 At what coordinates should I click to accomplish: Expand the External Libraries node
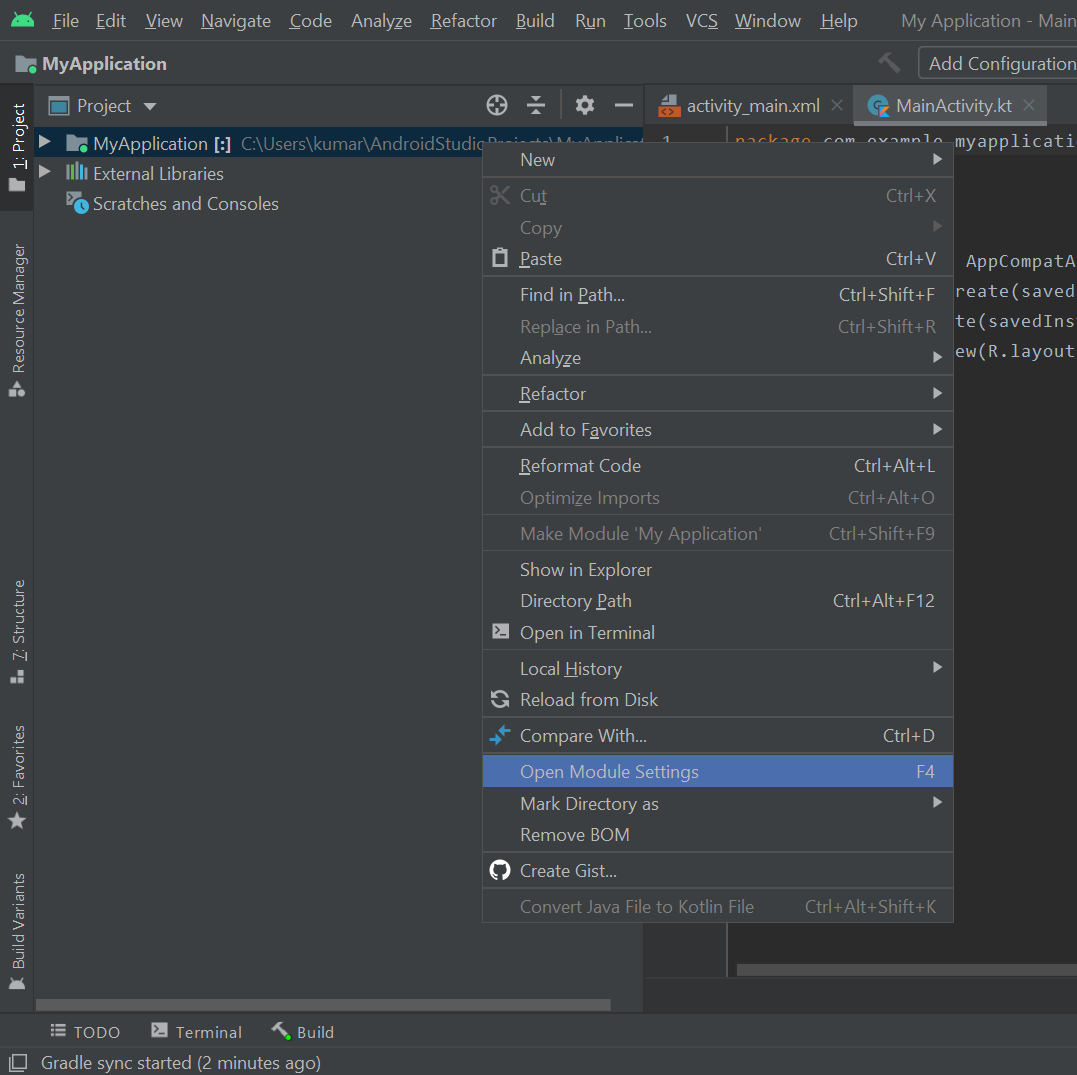click(x=44, y=172)
